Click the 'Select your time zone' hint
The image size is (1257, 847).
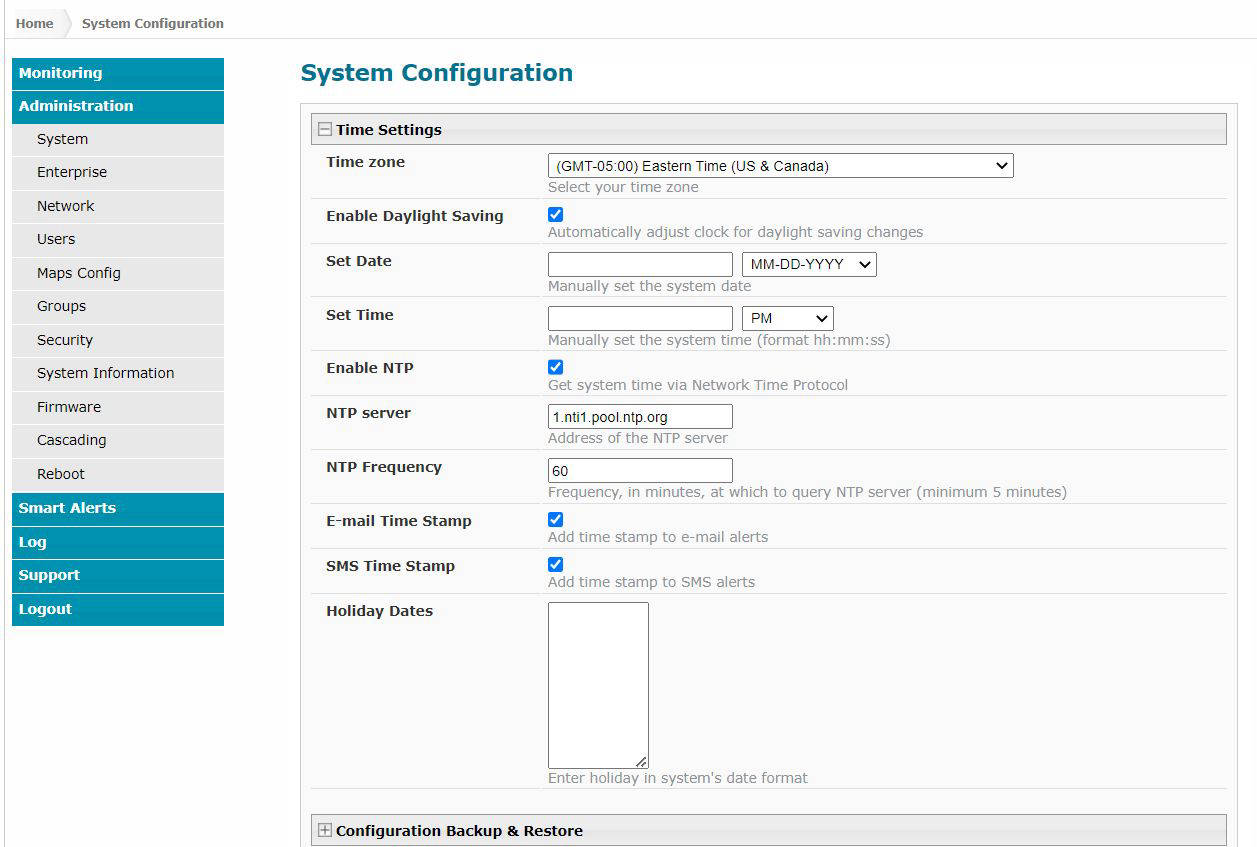click(623, 187)
